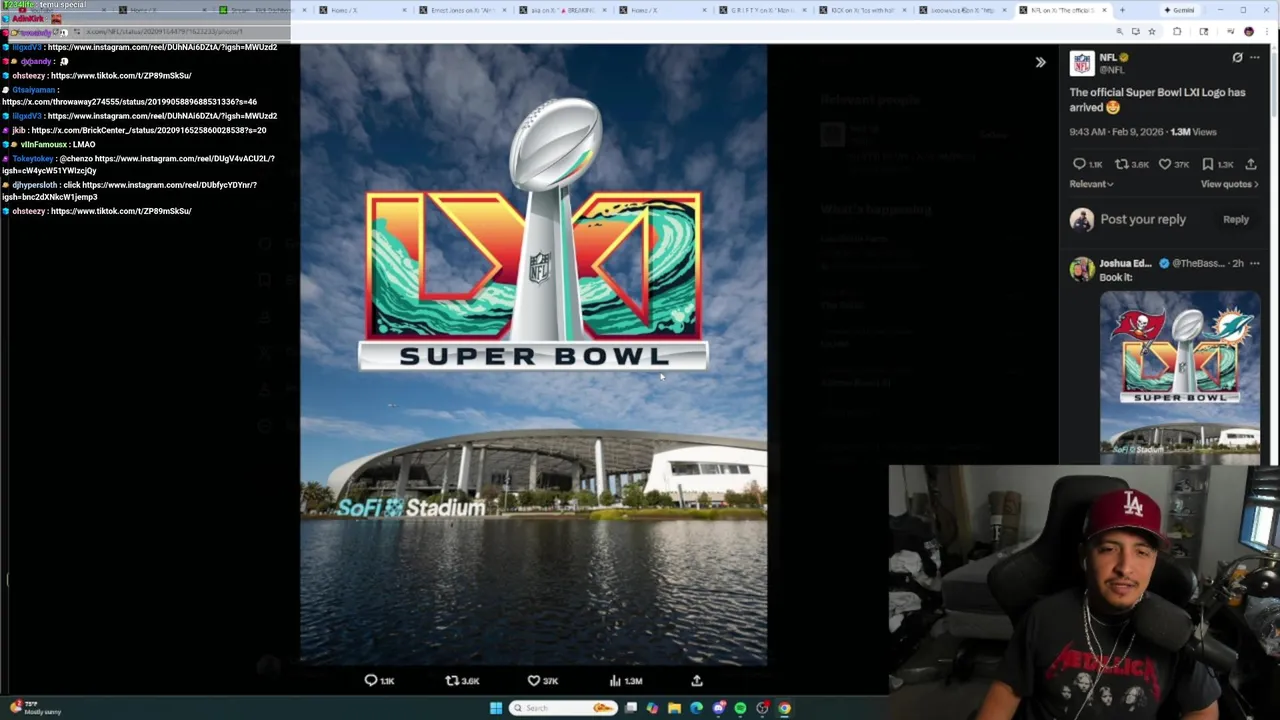
Task: Open view analytics icon below the photo
Action: coord(615,680)
